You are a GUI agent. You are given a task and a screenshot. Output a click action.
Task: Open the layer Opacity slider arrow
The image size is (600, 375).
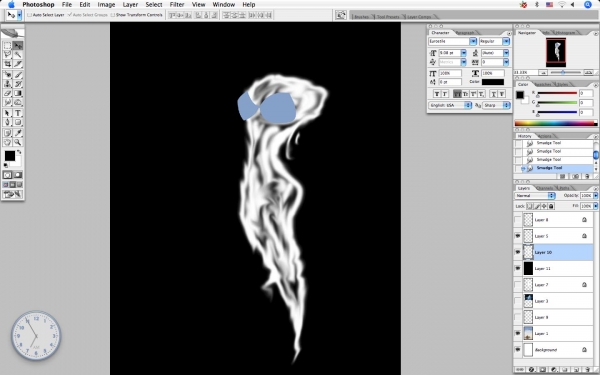click(x=595, y=196)
